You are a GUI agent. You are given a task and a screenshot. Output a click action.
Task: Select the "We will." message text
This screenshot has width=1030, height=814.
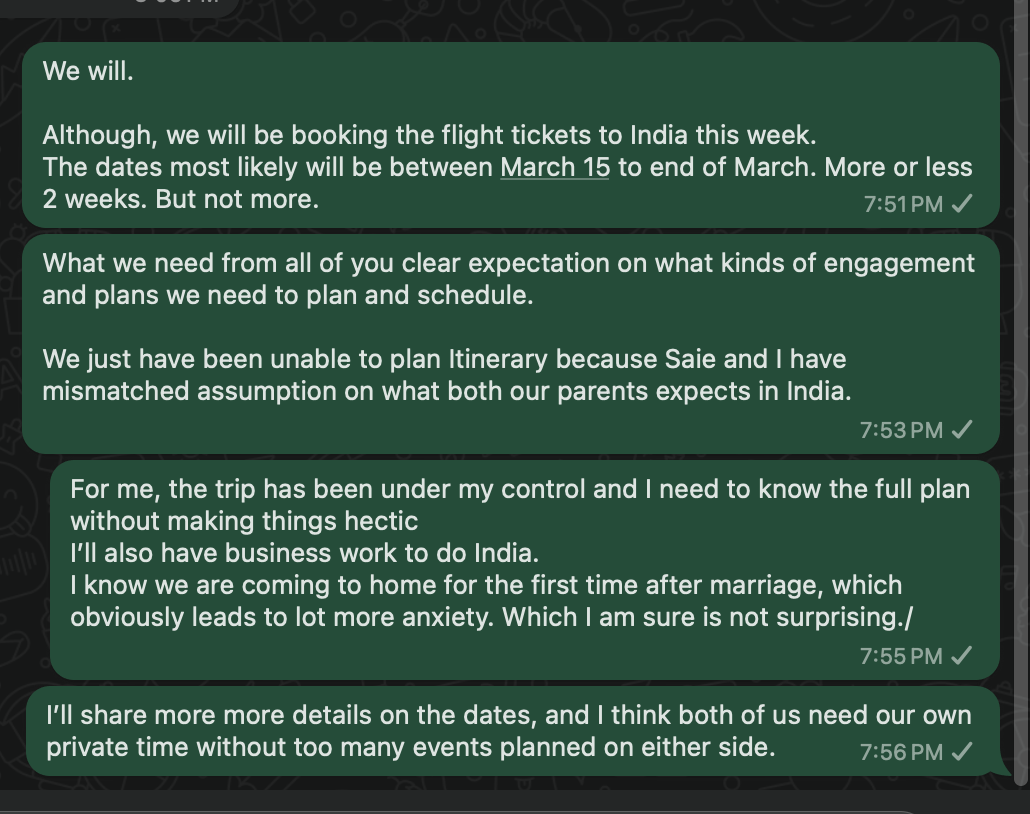[88, 72]
